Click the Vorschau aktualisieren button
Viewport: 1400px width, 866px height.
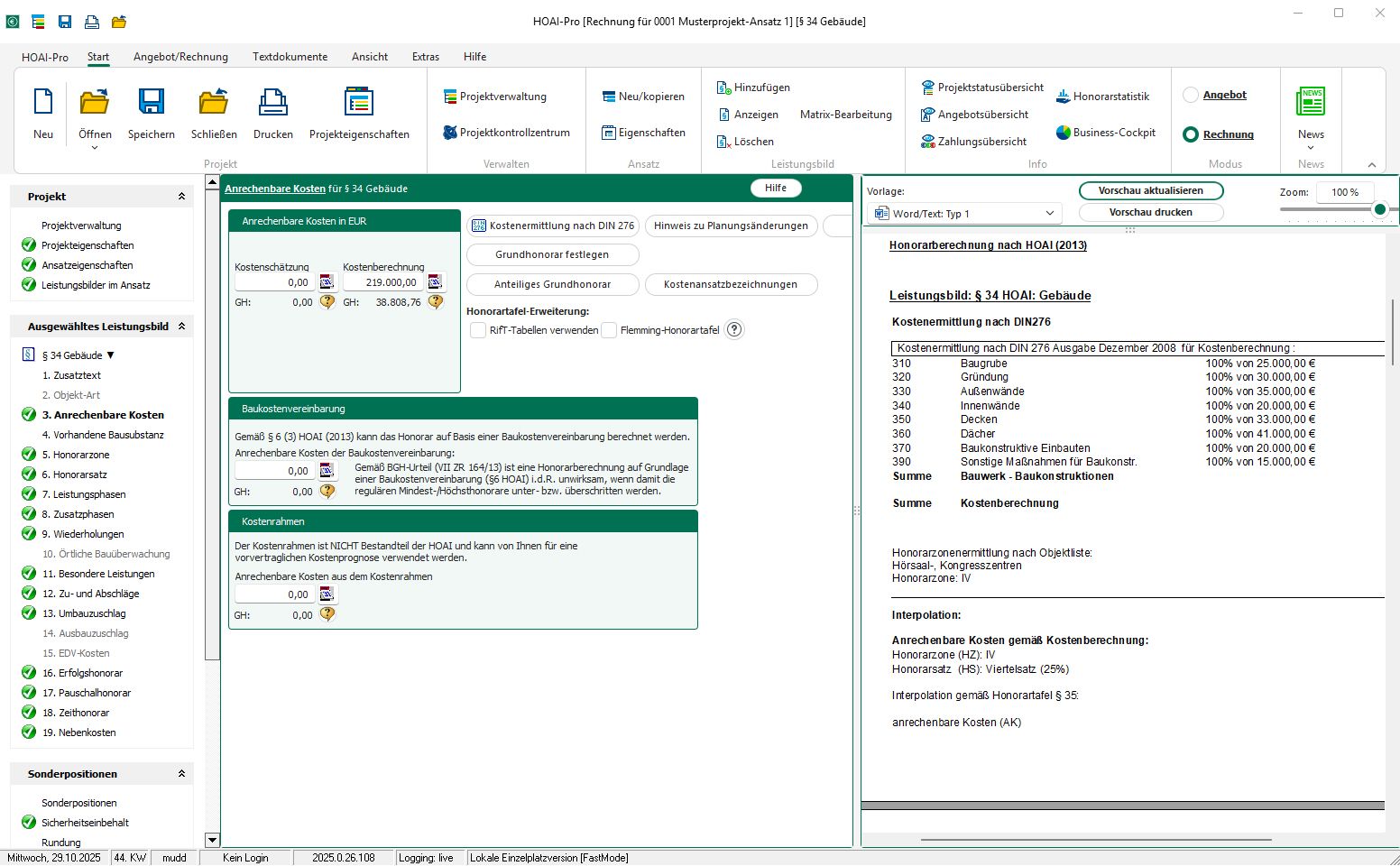1150,190
